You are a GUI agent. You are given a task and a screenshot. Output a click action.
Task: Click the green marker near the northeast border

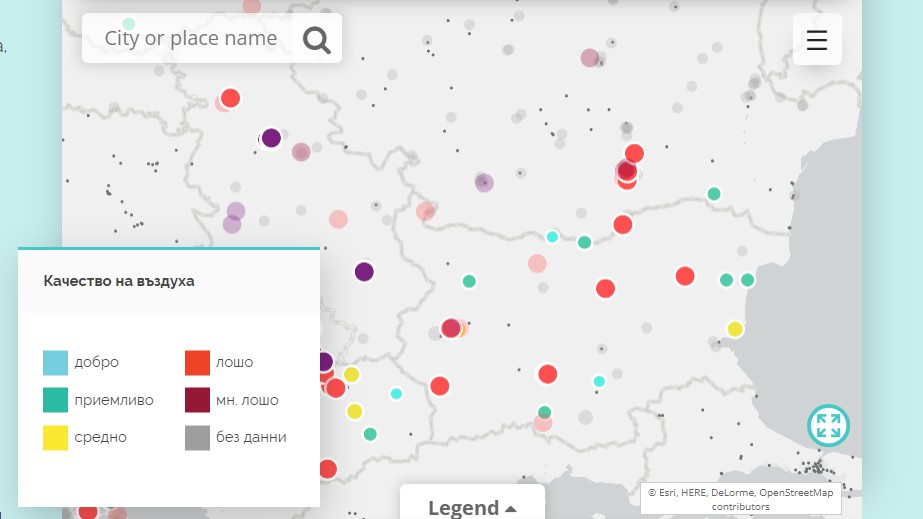tap(713, 194)
